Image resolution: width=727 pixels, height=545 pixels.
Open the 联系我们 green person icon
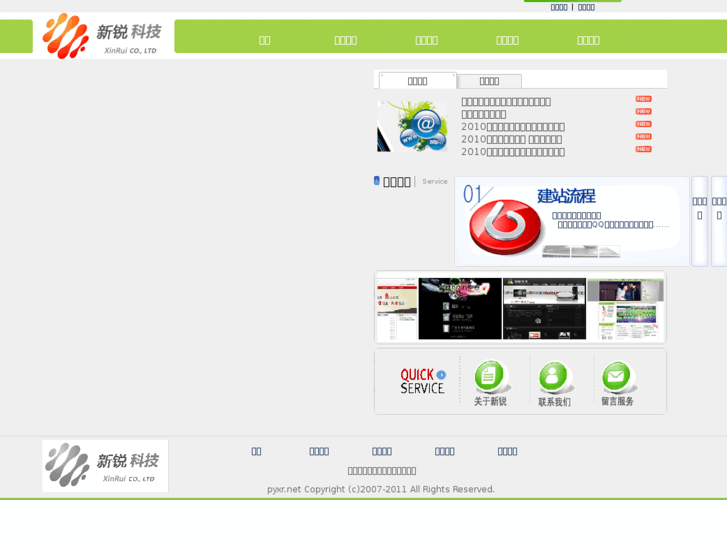click(x=554, y=377)
